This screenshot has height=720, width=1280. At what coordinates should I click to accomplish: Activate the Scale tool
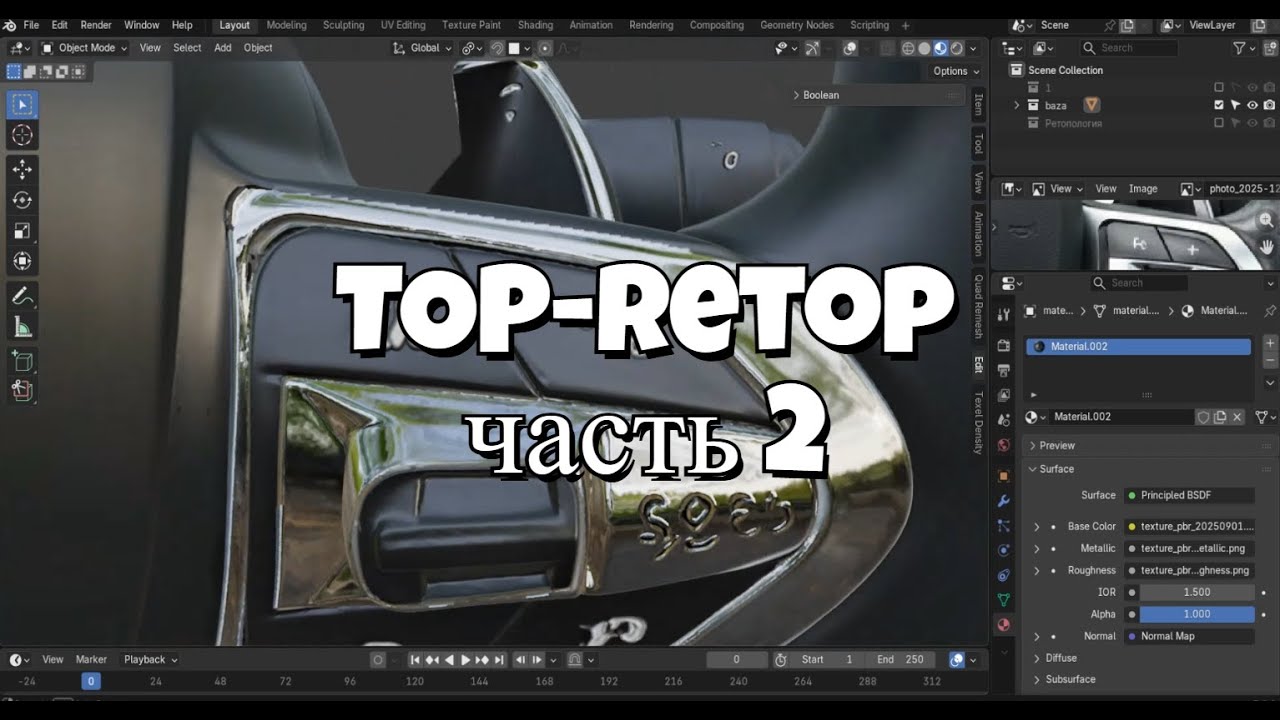tap(22, 231)
